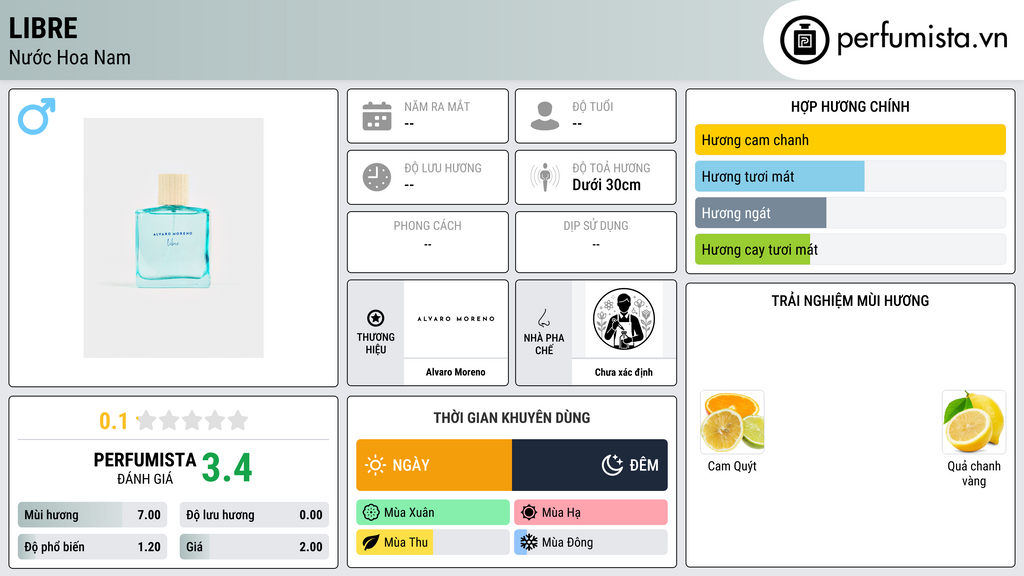The width and height of the screenshot is (1024, 576).
Task: Click the PERFUMISTA đánh giá label
Action: [145, 468]
